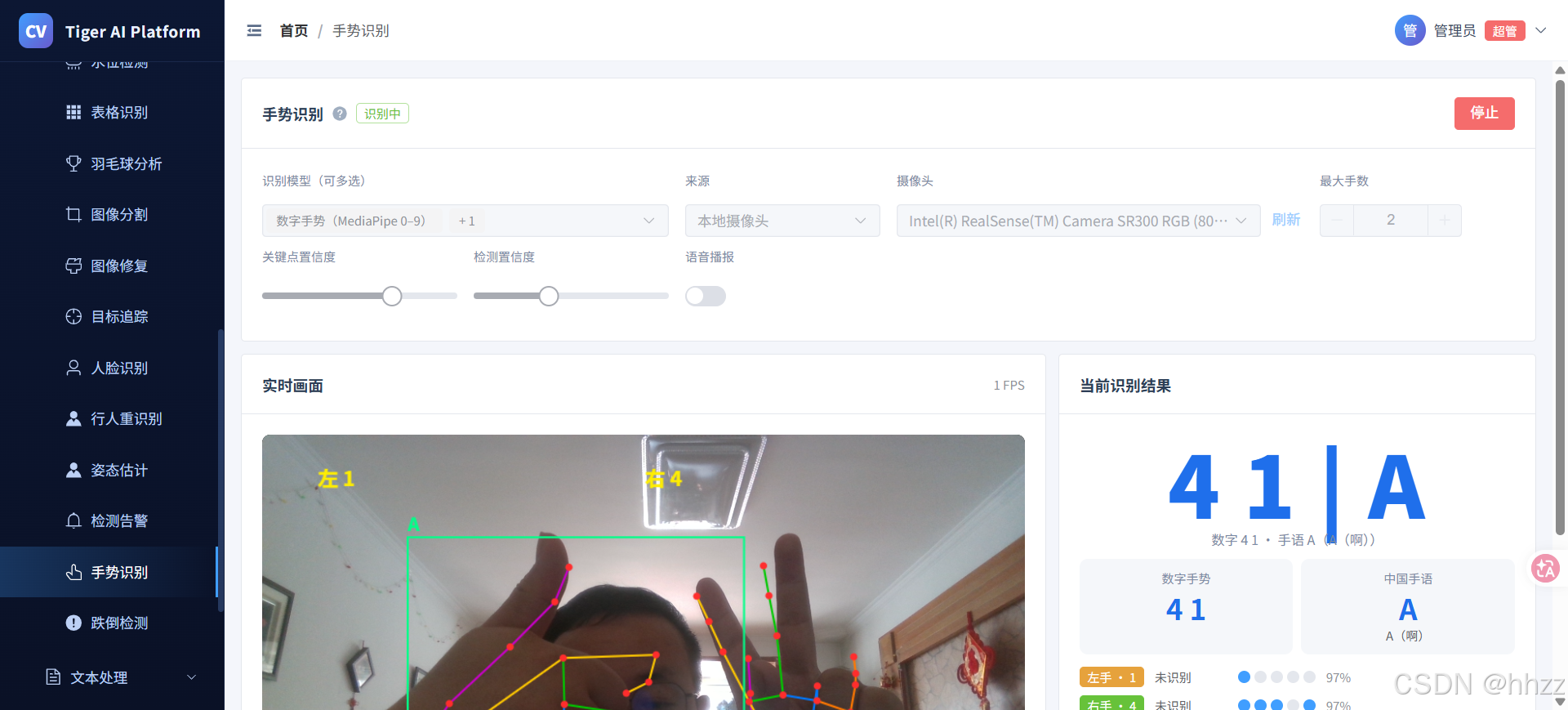Click the 数字手势 result card
This screenshot has height=710, width=1568.
[1186, 606]
